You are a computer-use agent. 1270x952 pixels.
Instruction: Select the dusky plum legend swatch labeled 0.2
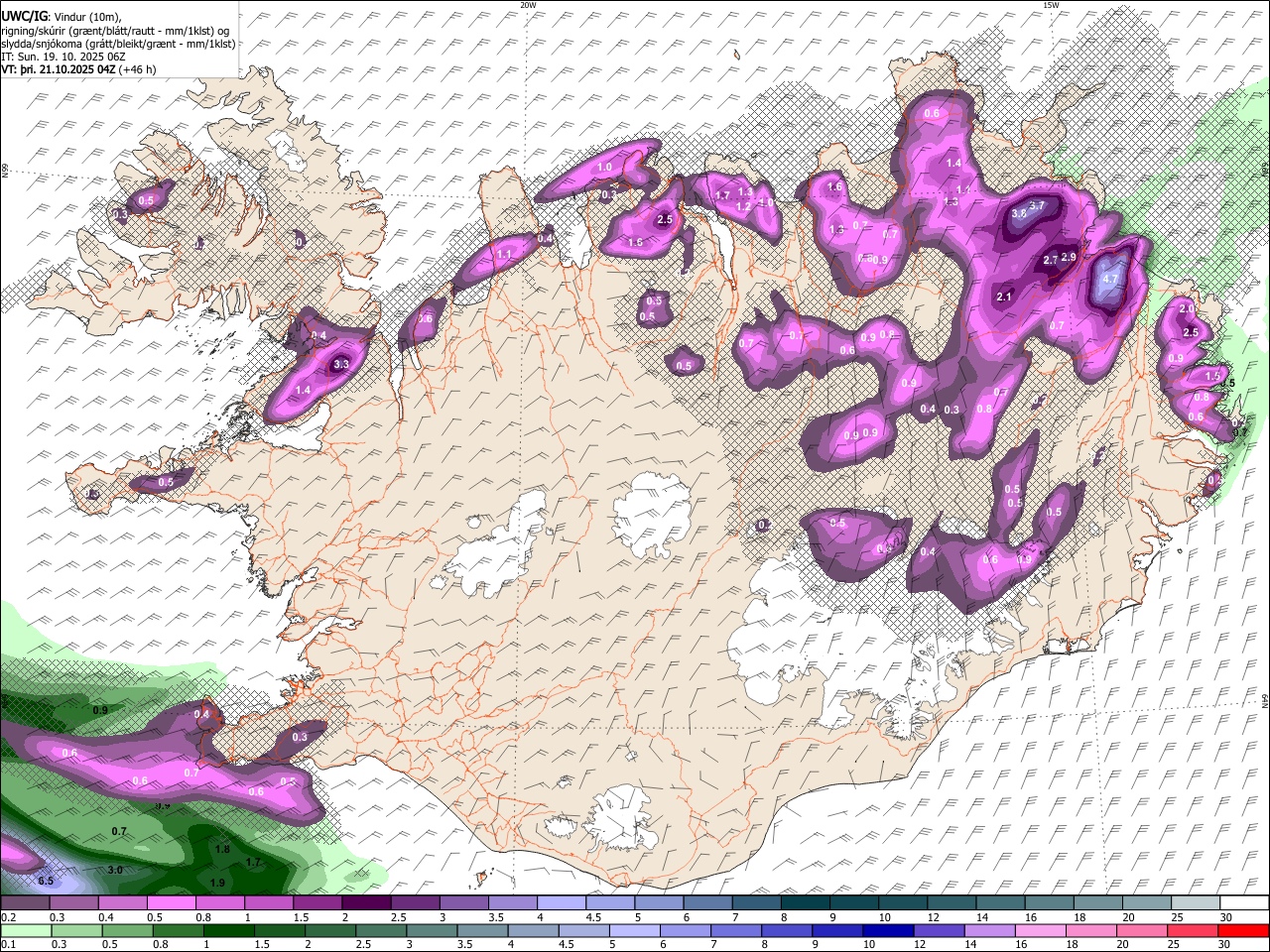pos(24,903)
